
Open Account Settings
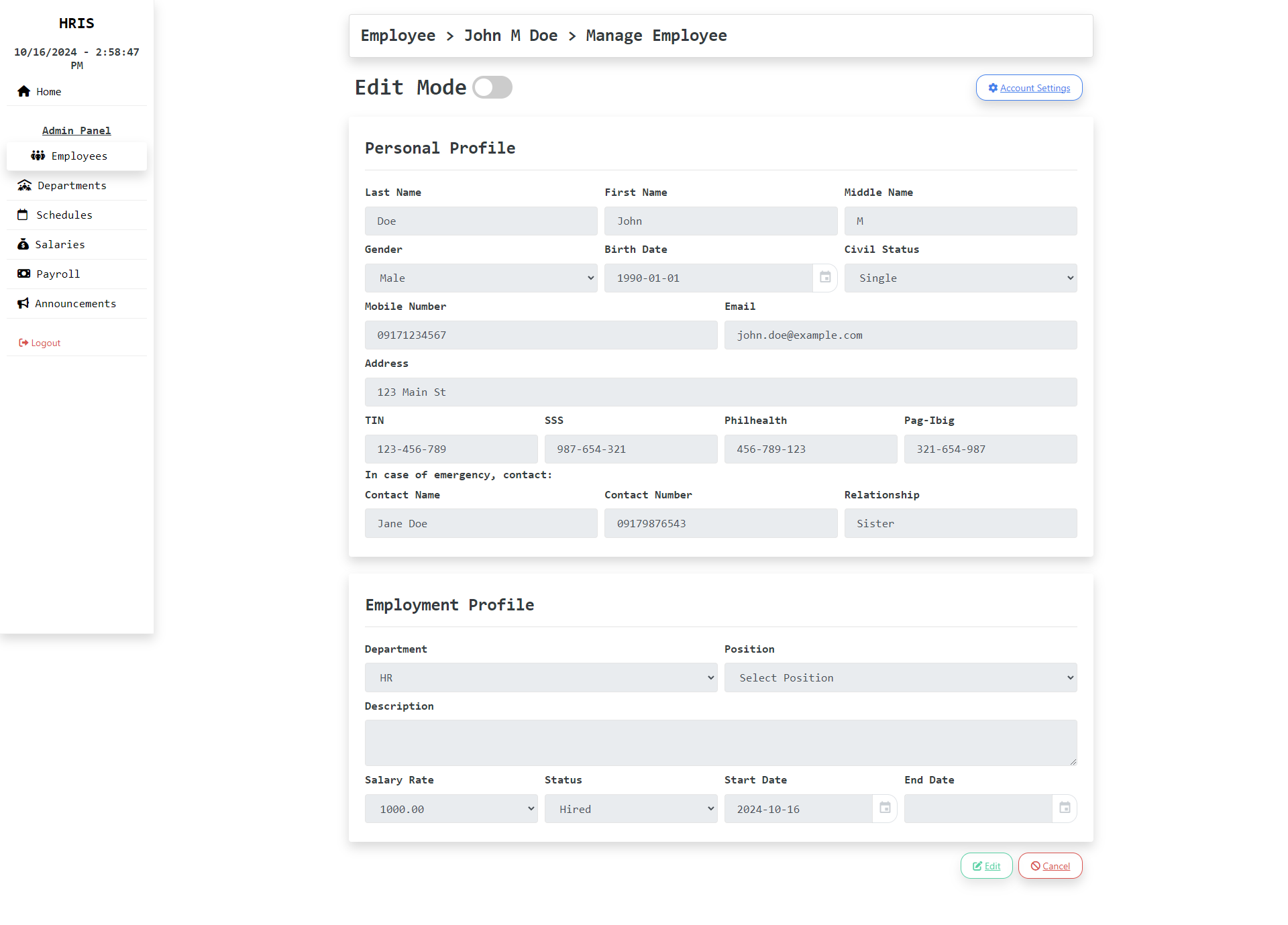1028,87
